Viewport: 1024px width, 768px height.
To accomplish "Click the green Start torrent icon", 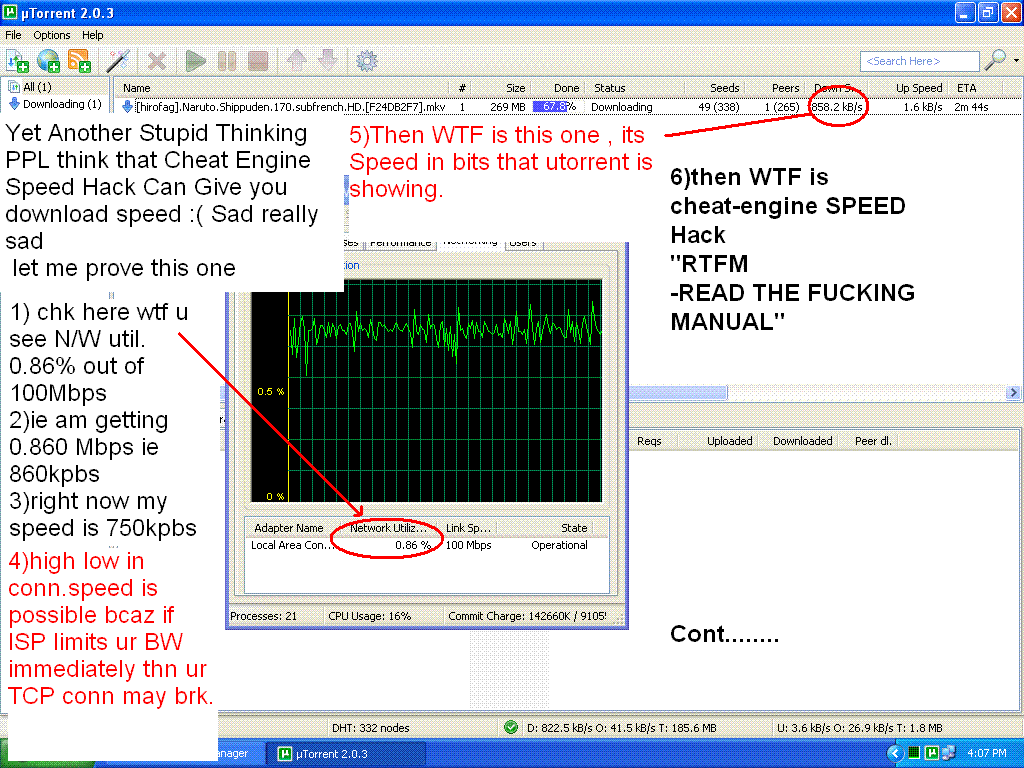I will 195,61.
